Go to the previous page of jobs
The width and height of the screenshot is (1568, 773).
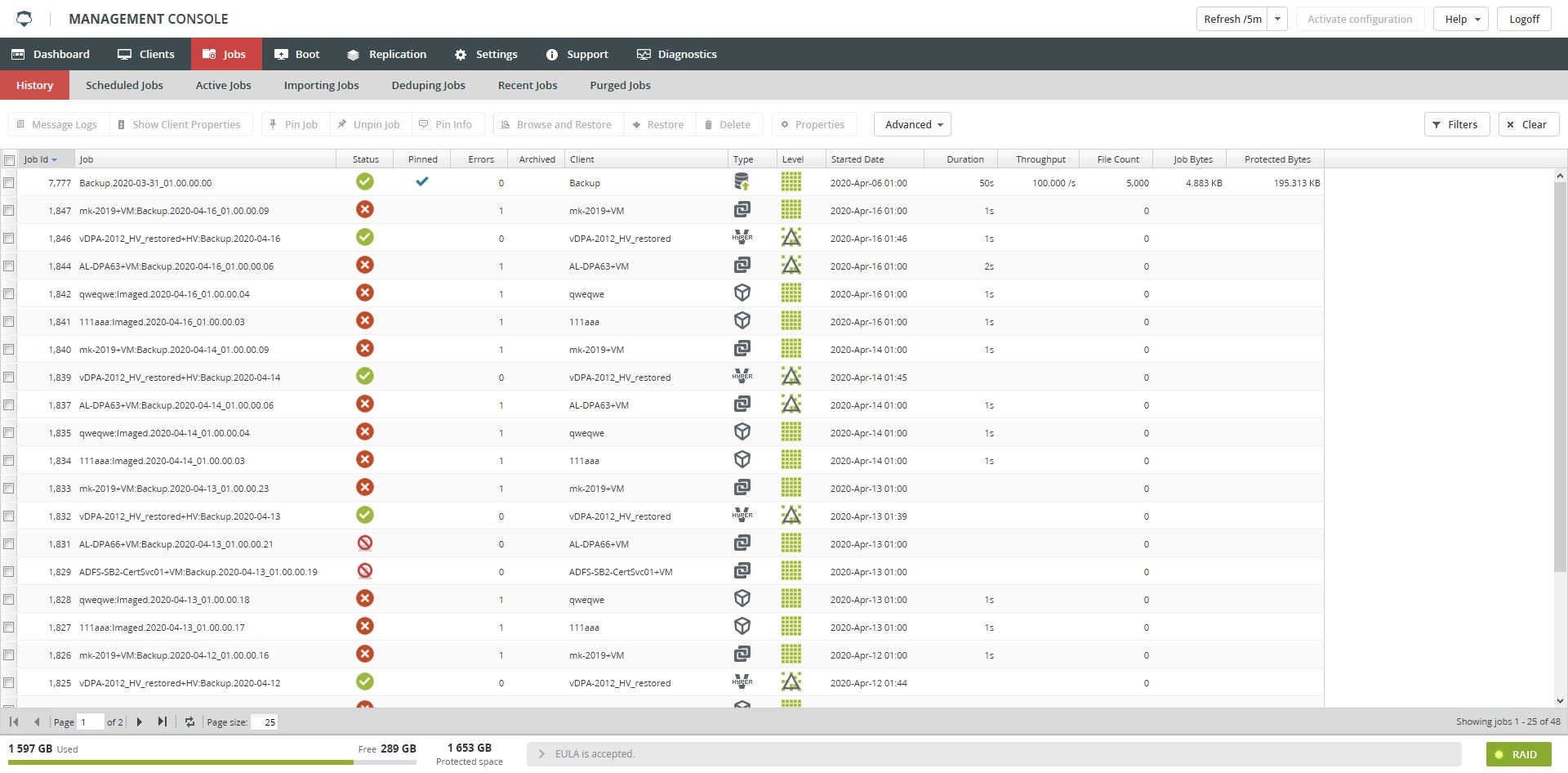[37, 722]
